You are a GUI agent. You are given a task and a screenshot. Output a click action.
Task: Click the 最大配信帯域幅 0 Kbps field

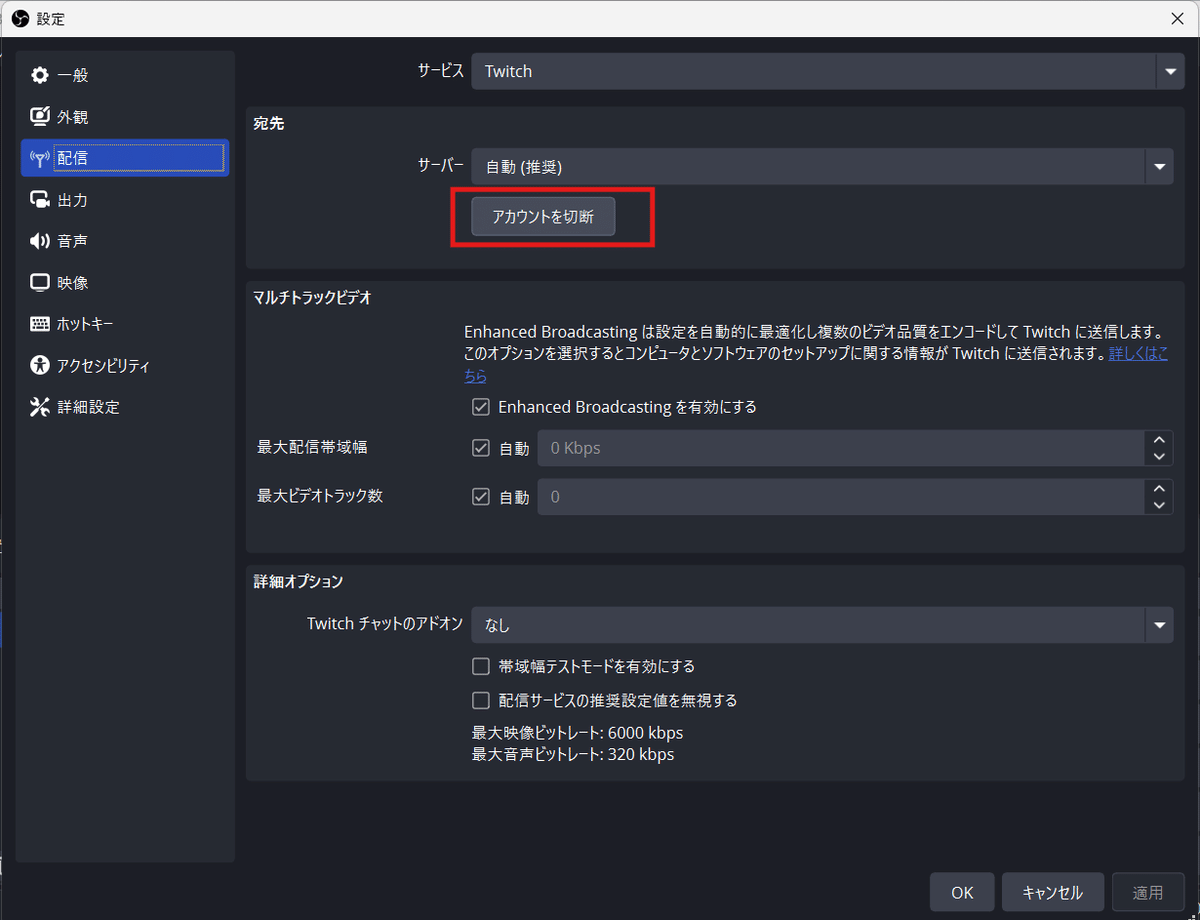click(841, 448)
